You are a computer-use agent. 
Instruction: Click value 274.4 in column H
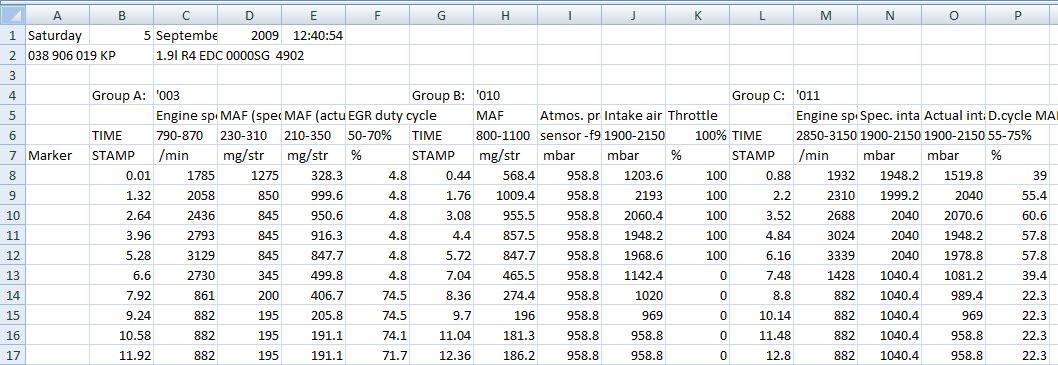click(x=505, y=296)
